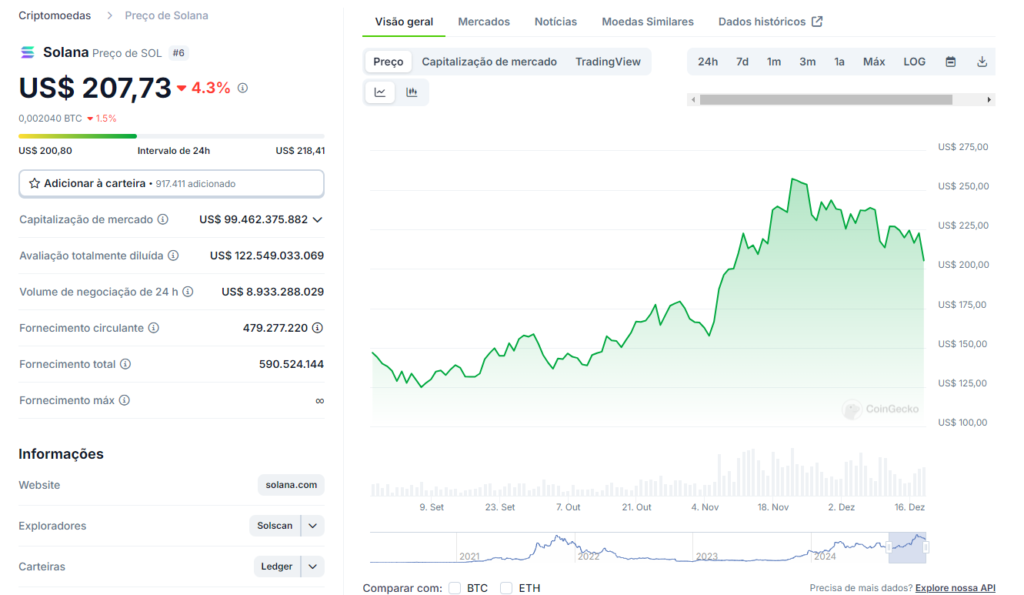Switch chart to Capitalização de mercado
The height and width of the screenshot is (595, 1024).
(489, 61)
